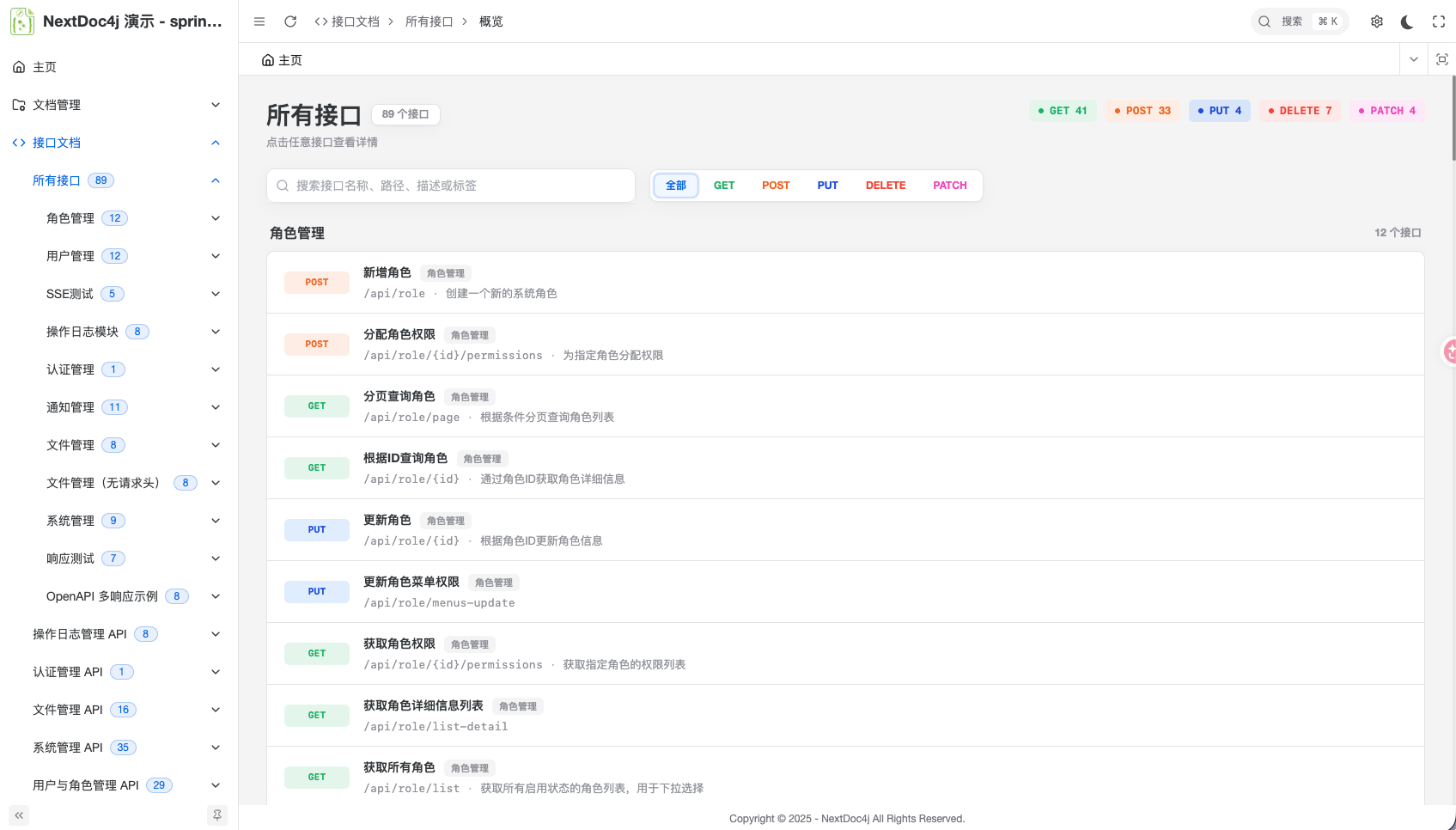Open the settings gear icon
The height and width of the screenshot is (830, 1456).
point(1377,21)
